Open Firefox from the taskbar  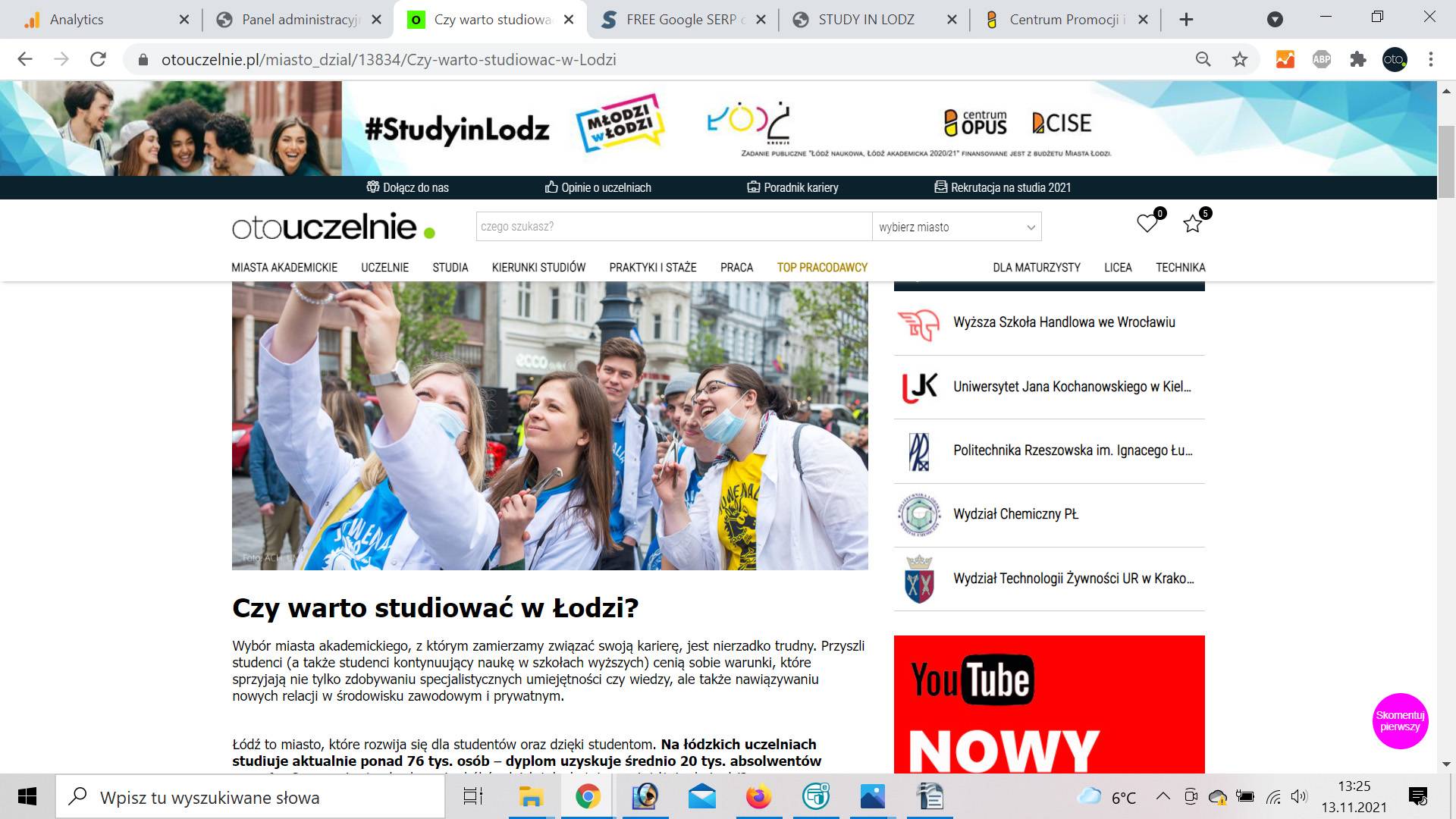point(758,796)
